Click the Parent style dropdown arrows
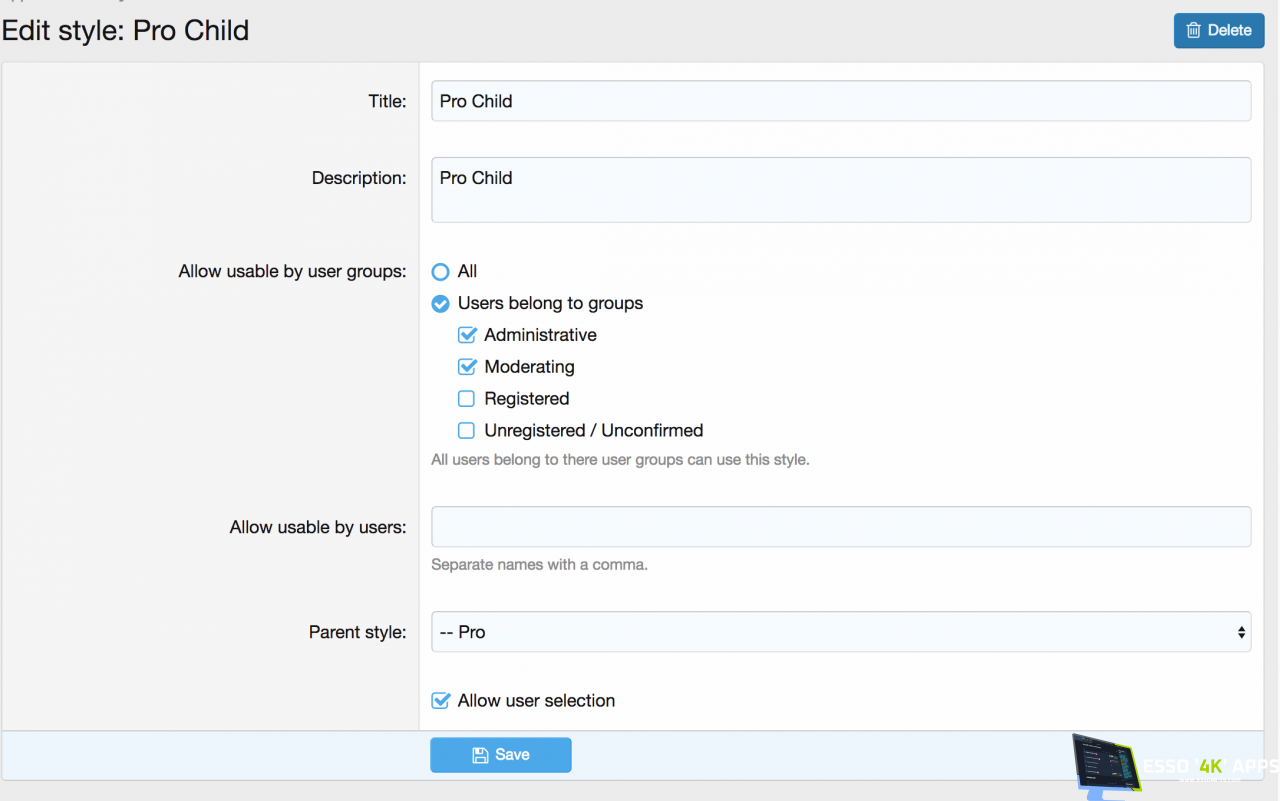The width and height of the screenshot is (1280, 801). [1241, 632]
